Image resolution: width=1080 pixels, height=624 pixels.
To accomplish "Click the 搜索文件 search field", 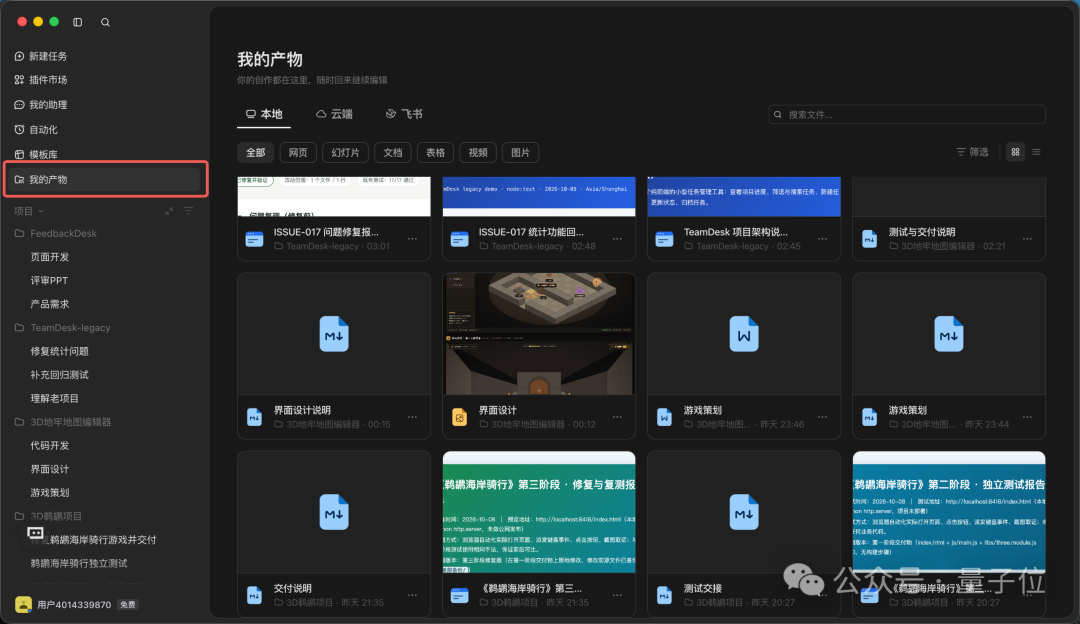I will click(x=907, y=114).
